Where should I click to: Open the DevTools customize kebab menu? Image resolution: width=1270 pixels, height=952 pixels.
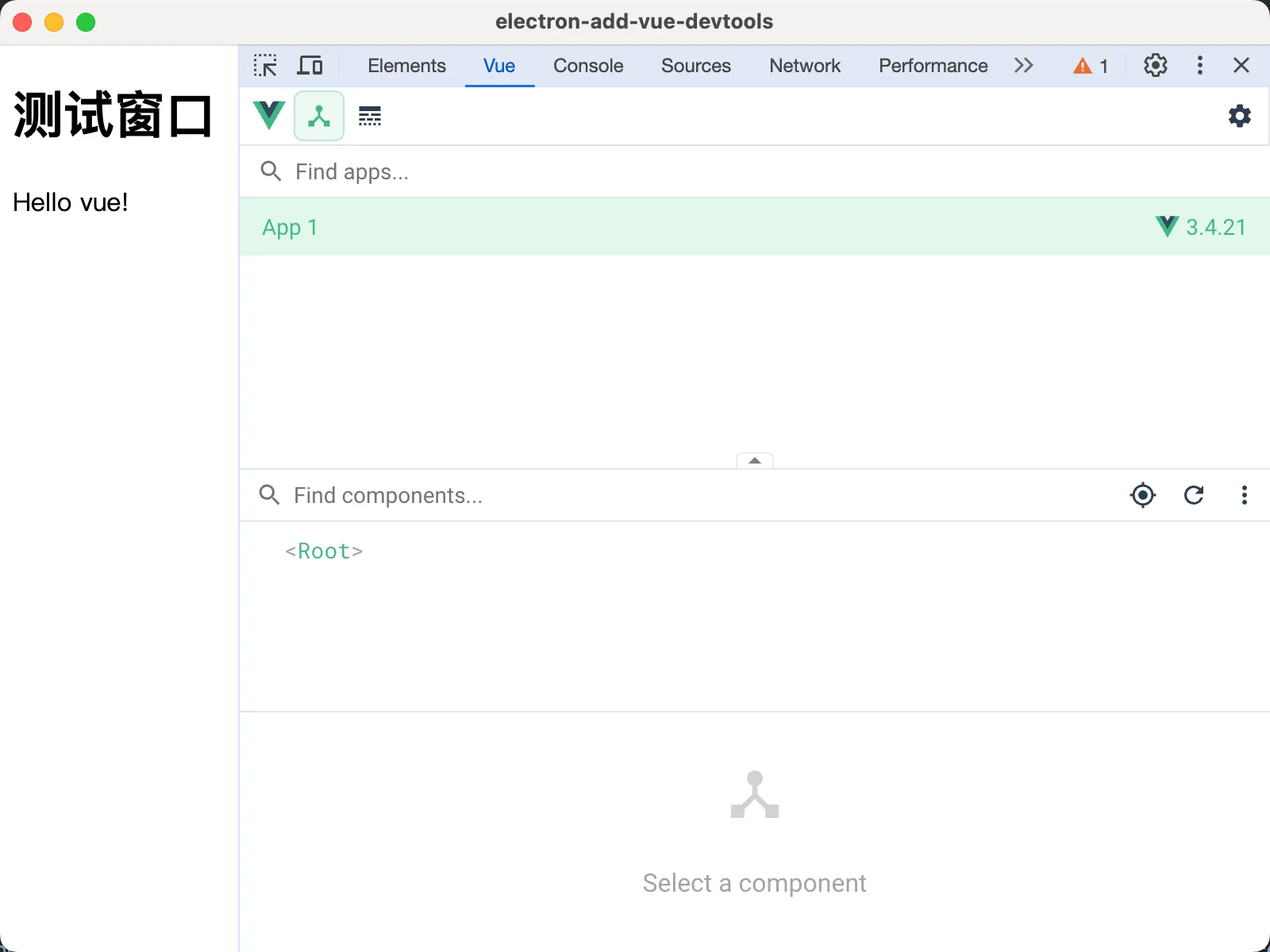click(1199, 66)
